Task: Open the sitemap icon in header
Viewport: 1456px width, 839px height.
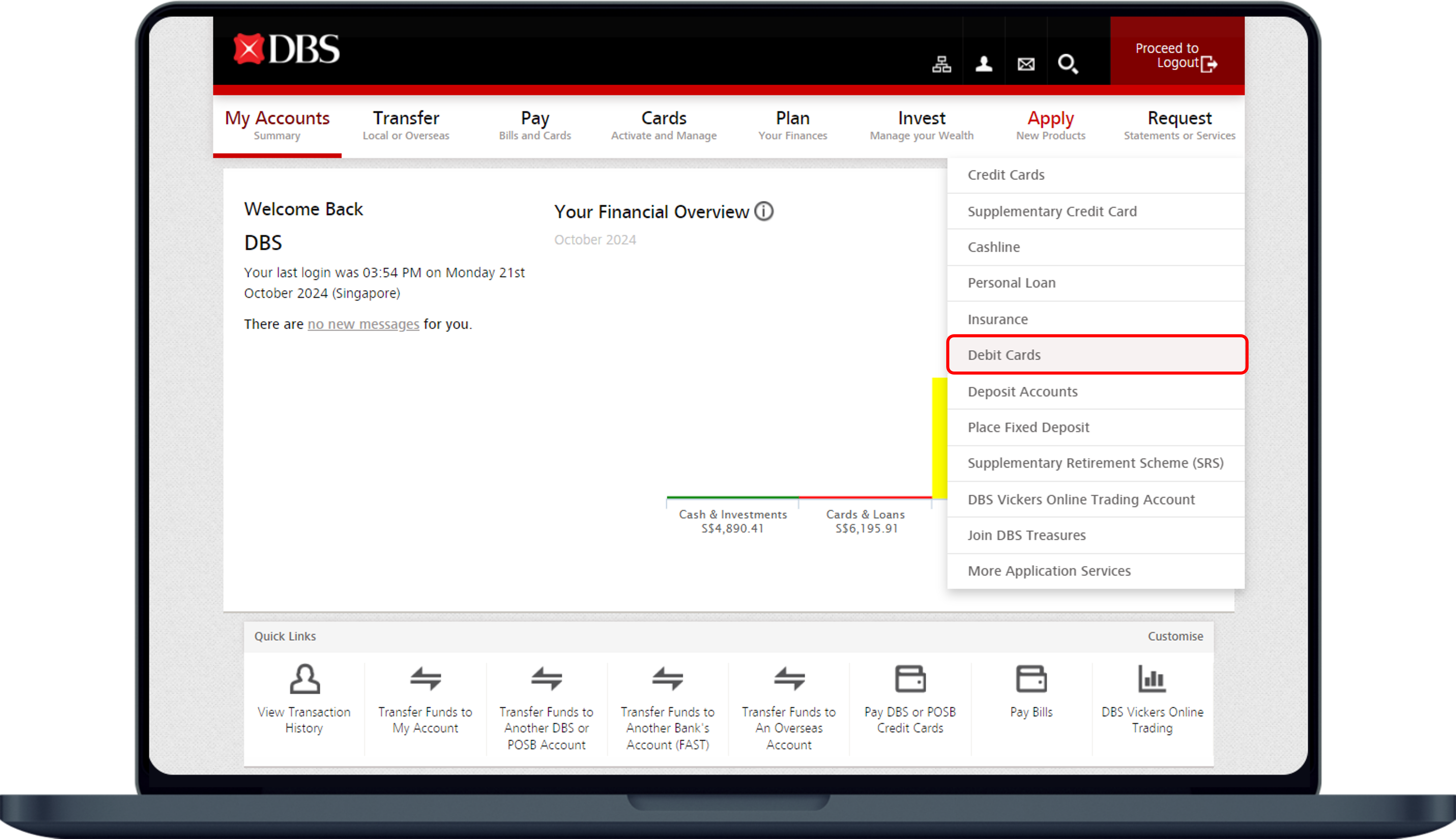Action: [x=942, y=64]
